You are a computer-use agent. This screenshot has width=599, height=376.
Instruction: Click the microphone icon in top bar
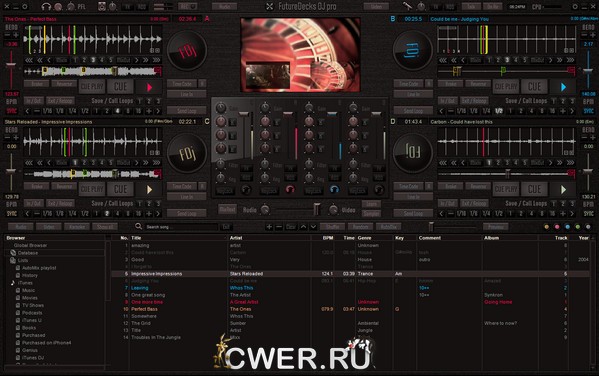pos(408,6)
